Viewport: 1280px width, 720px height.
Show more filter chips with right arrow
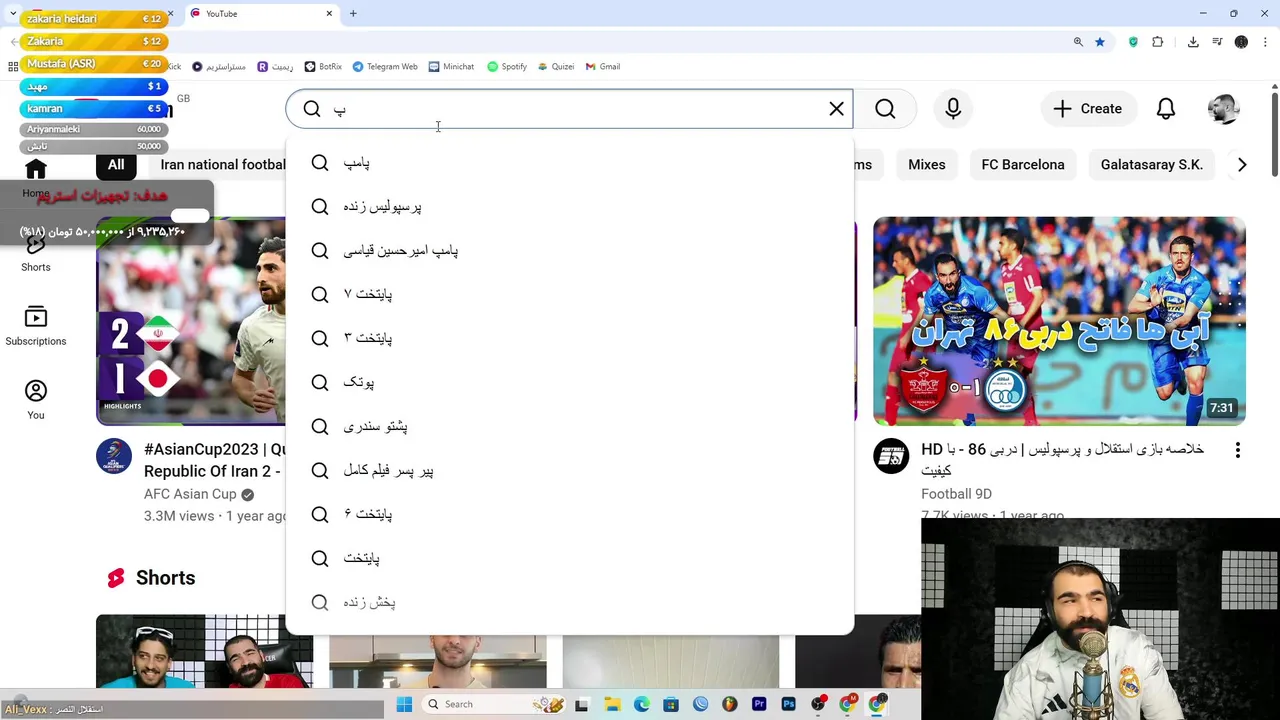pos(1242,165)
